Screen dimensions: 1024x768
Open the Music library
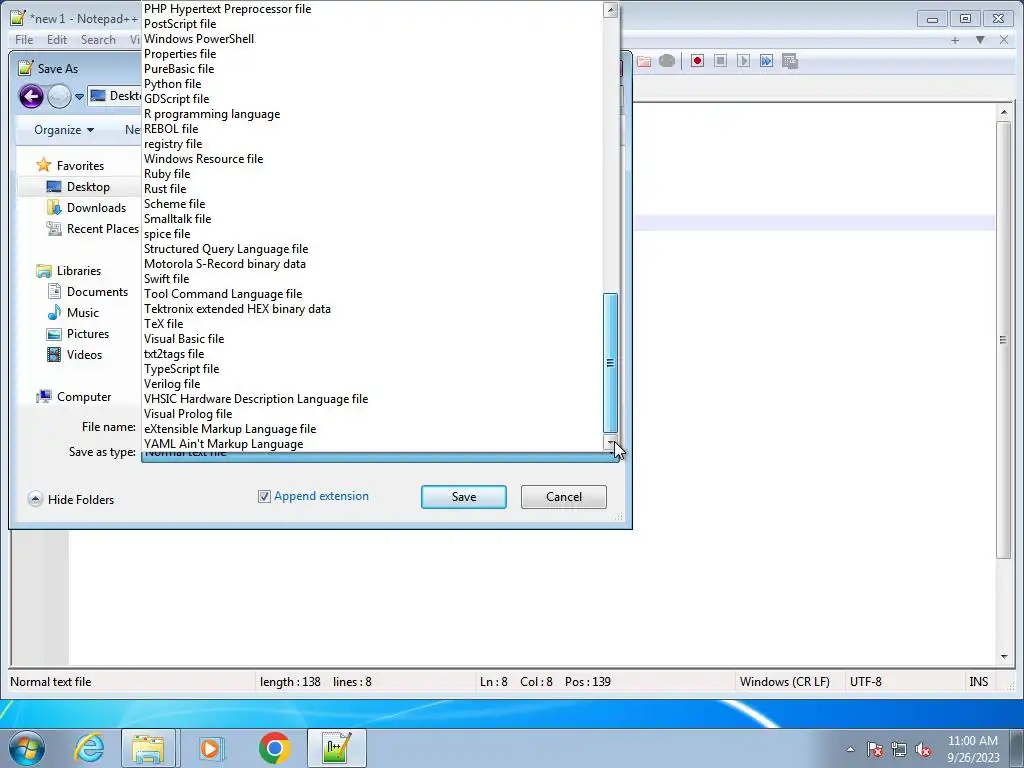click(x=72, y=313)
